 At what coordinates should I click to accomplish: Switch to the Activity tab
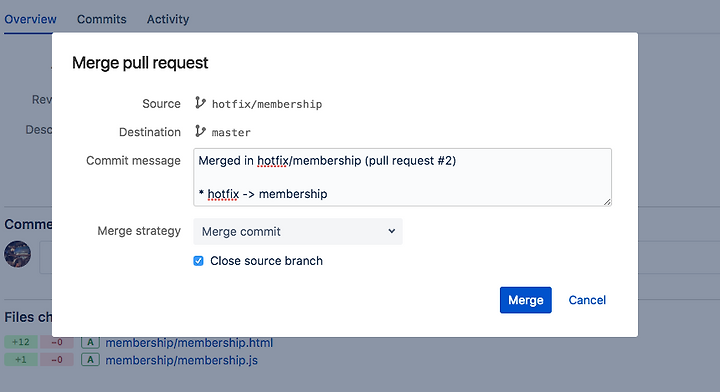(x=168, y=19)
